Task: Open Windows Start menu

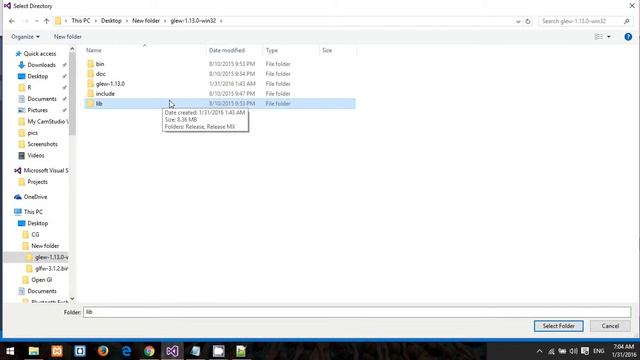Action: coord(10,351)
